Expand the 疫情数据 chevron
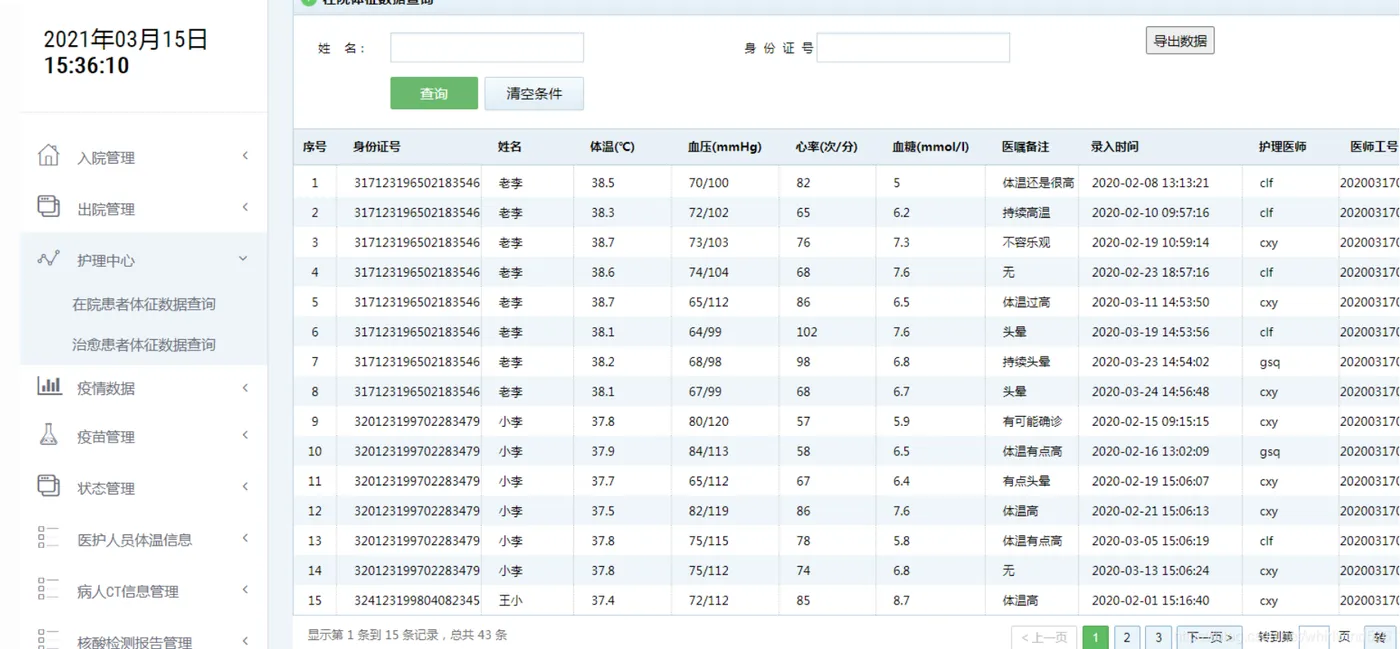1400x649 pixels. click(x=245, y=388)
